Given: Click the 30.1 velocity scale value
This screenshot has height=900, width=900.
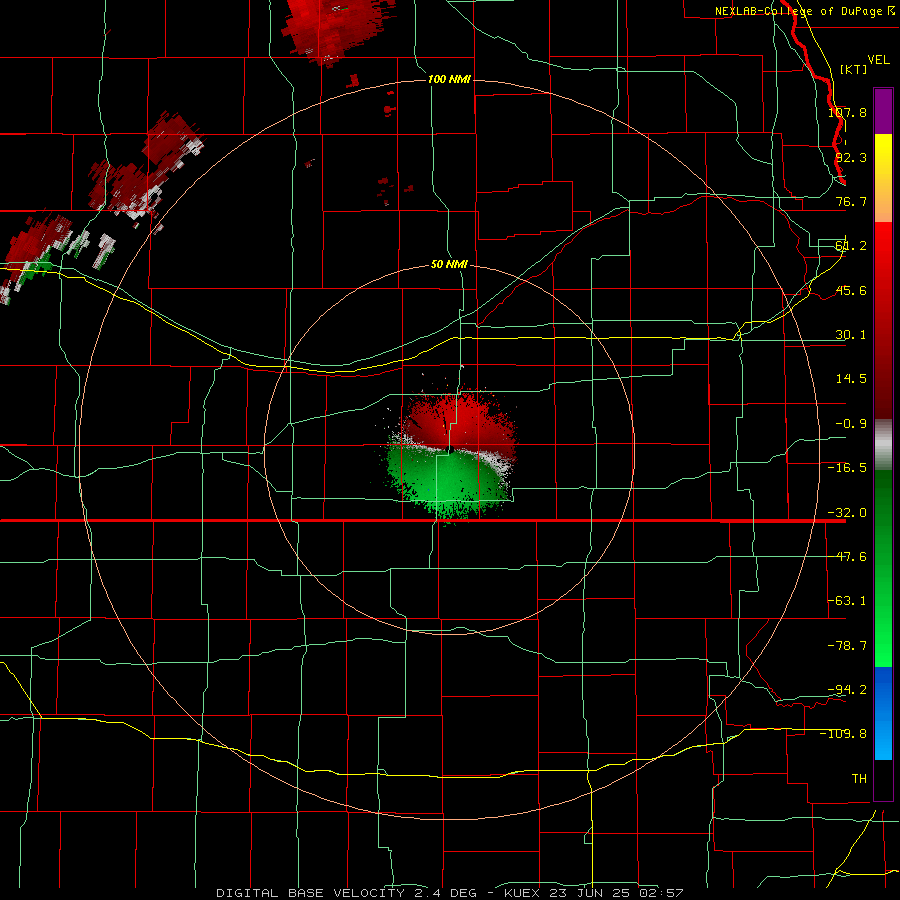Looking at the screenshot, I should click(x=851, y=335).
